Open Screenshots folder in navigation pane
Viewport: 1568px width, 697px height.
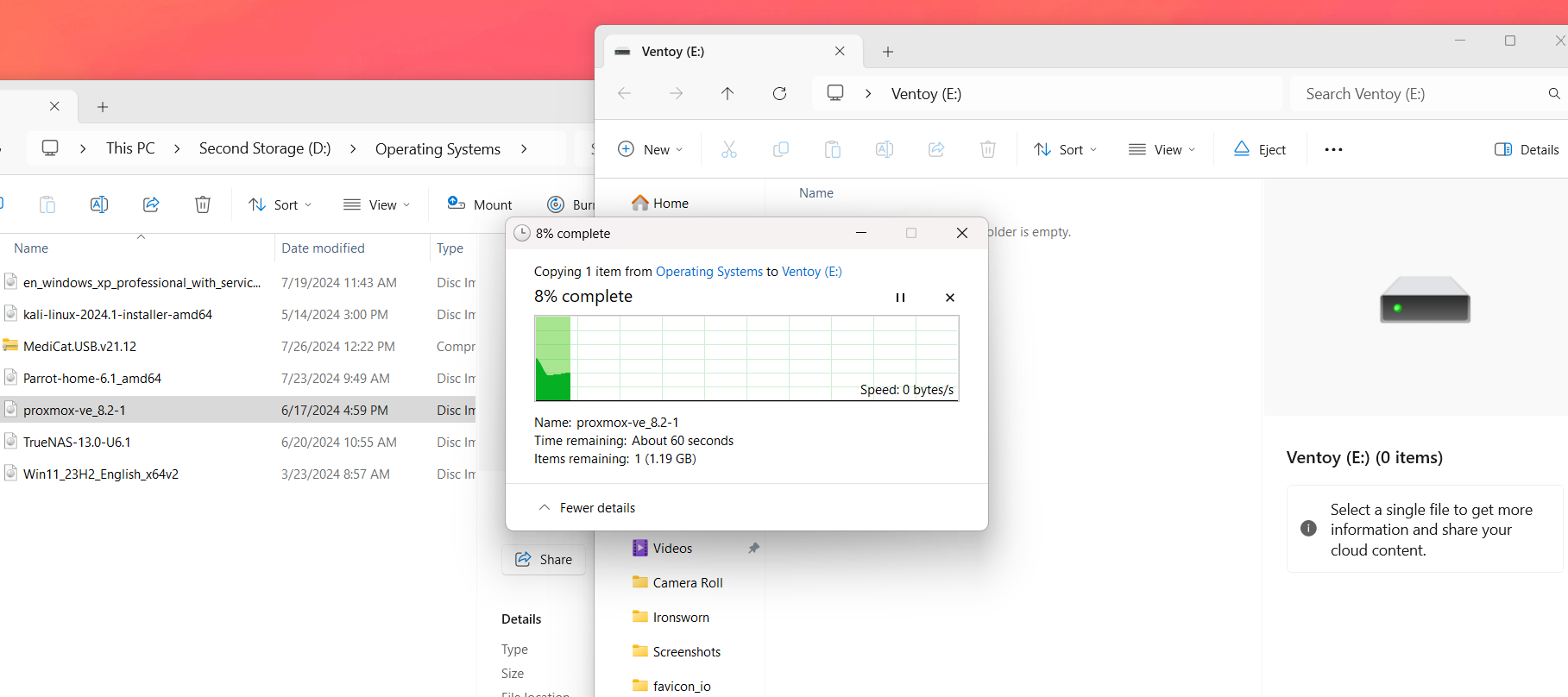(x=677, y=652)
